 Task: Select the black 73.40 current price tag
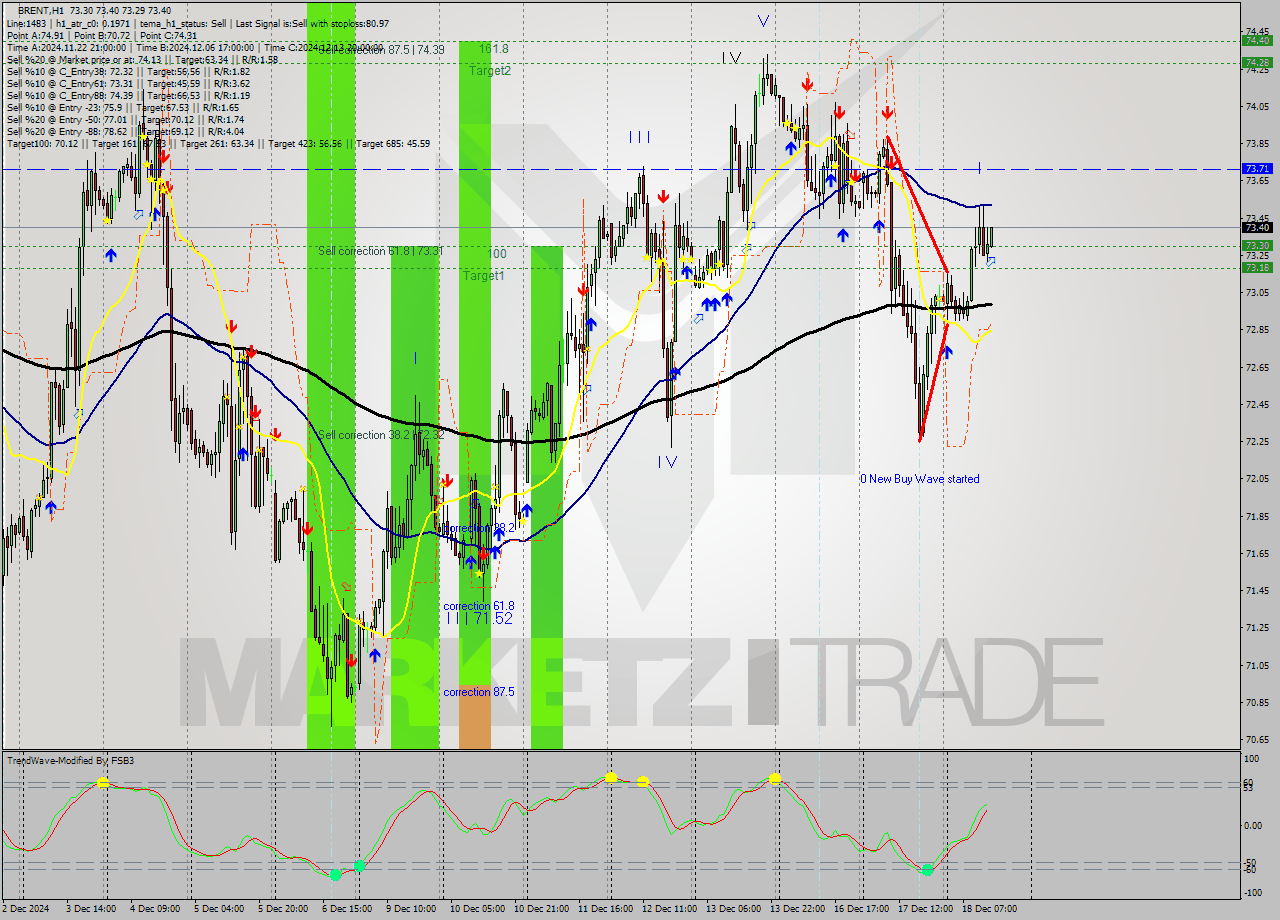point(1256,227)
